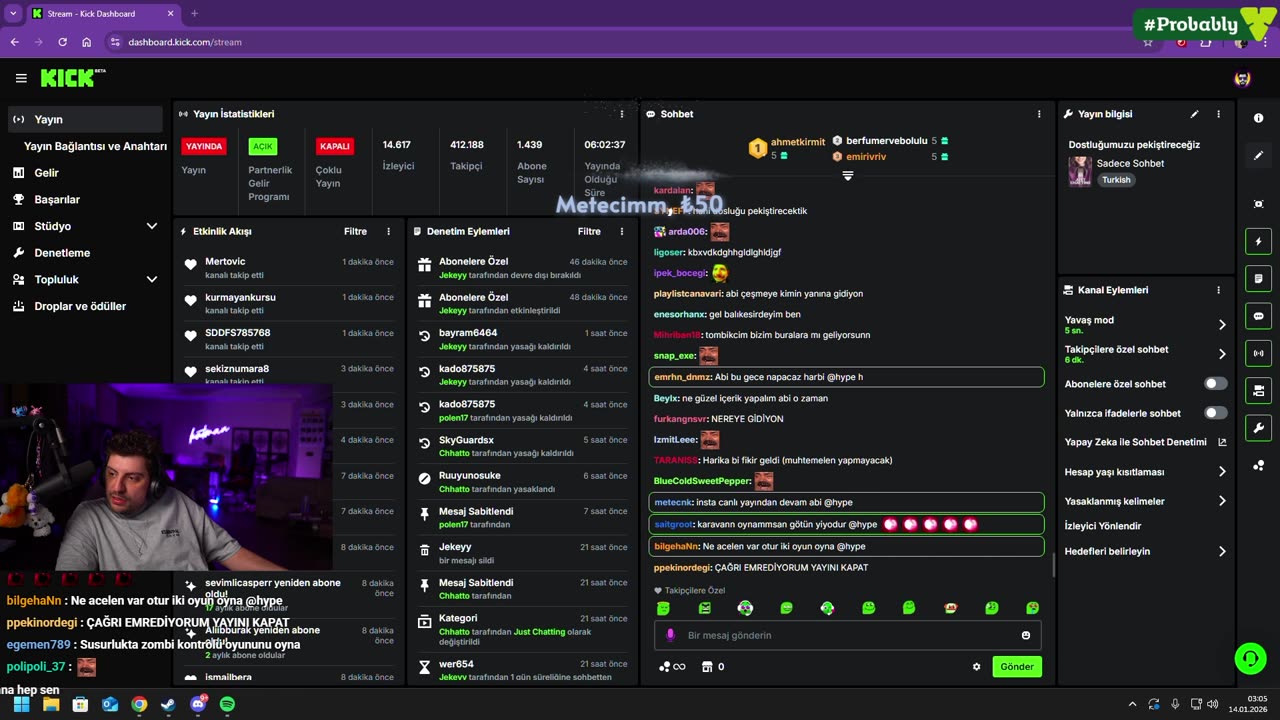This screenshot has height=720, width=1280.
Task: Toggle Abonelere özel sohbet switch
Action: pos(1215,384)
